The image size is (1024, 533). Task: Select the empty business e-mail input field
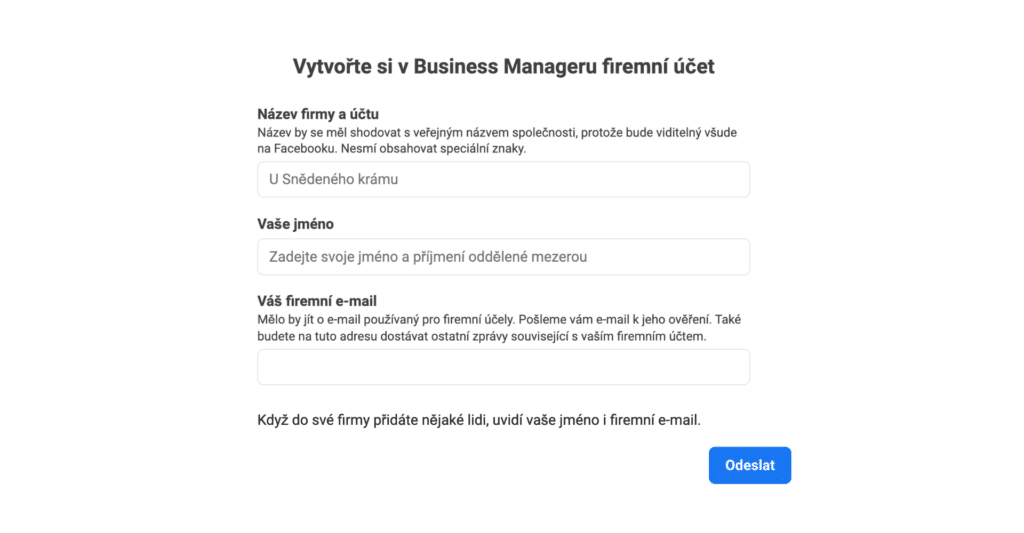503,367
